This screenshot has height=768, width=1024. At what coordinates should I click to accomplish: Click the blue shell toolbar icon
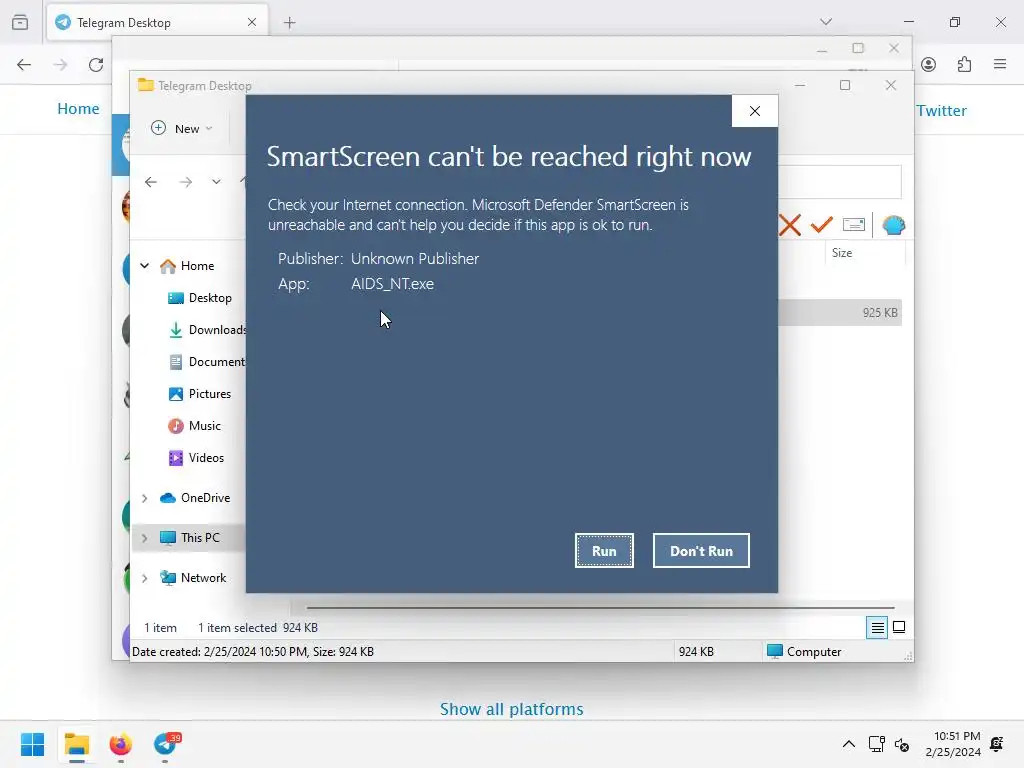(893, 225)
